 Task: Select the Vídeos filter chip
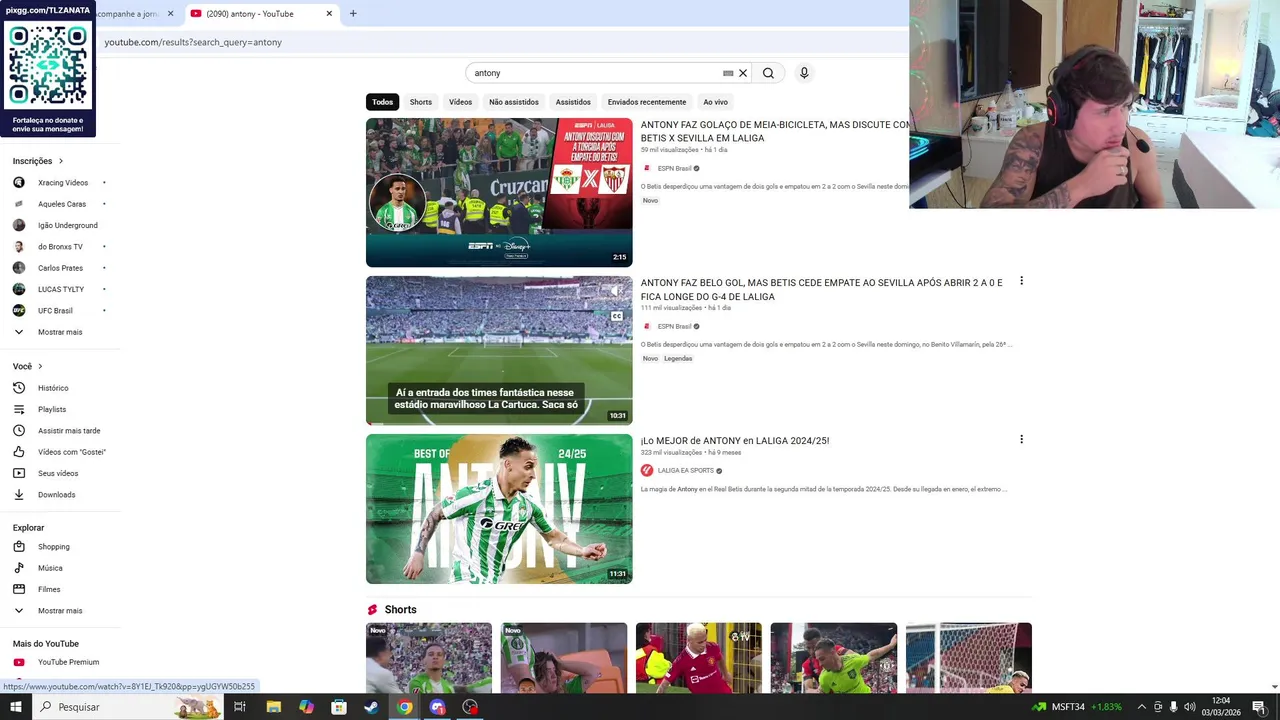pyautogui.click(x=460, y=102)
